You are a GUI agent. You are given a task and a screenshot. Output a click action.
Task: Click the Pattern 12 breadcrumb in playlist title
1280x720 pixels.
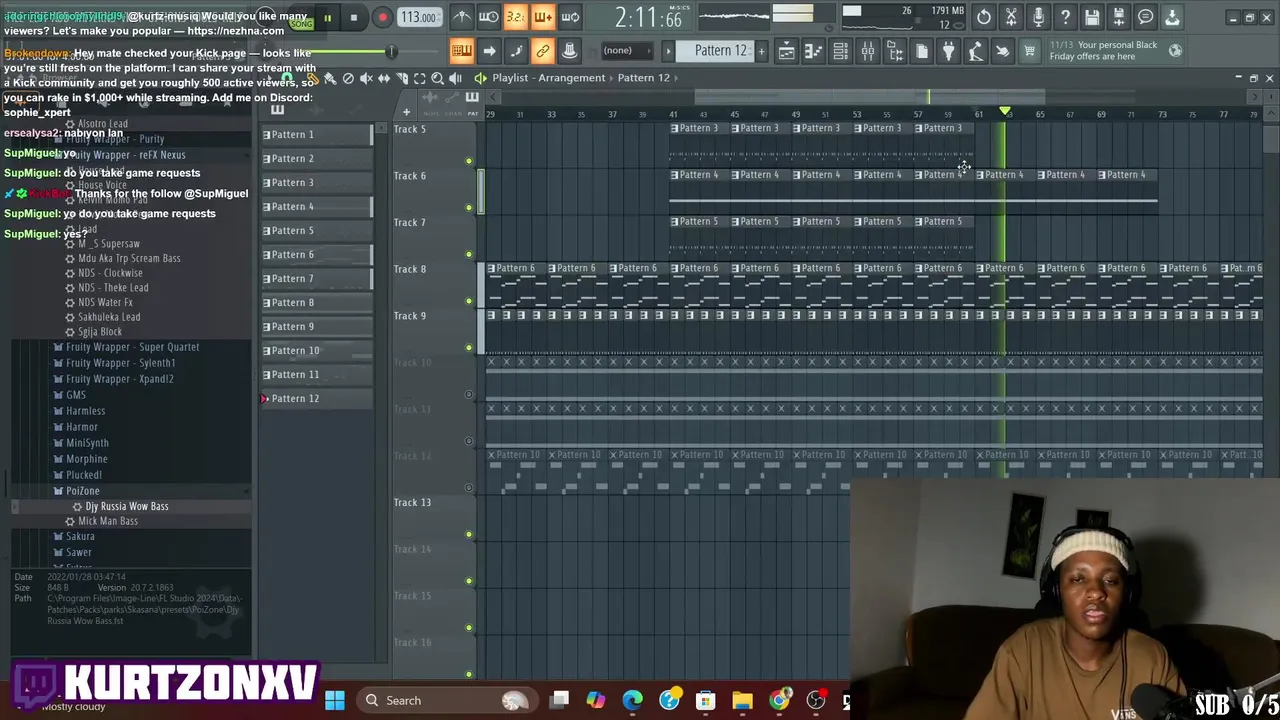point(643,78)
